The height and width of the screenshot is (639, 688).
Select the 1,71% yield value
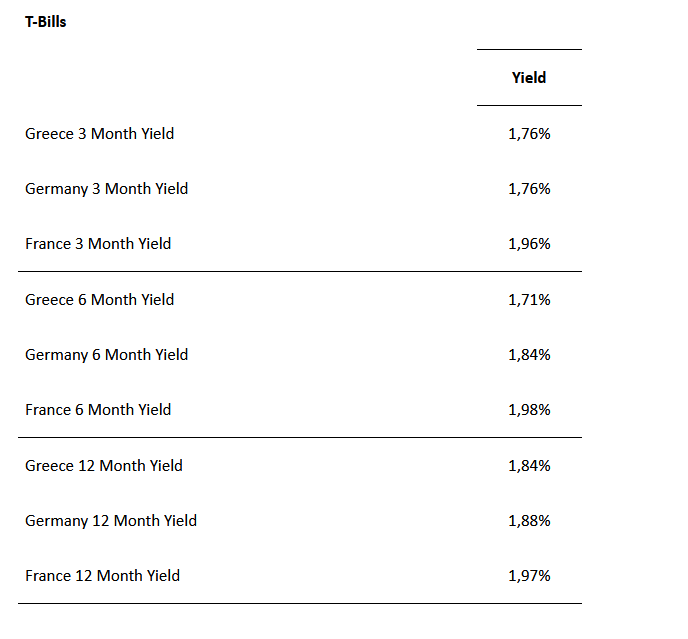(x=529, y=299)
